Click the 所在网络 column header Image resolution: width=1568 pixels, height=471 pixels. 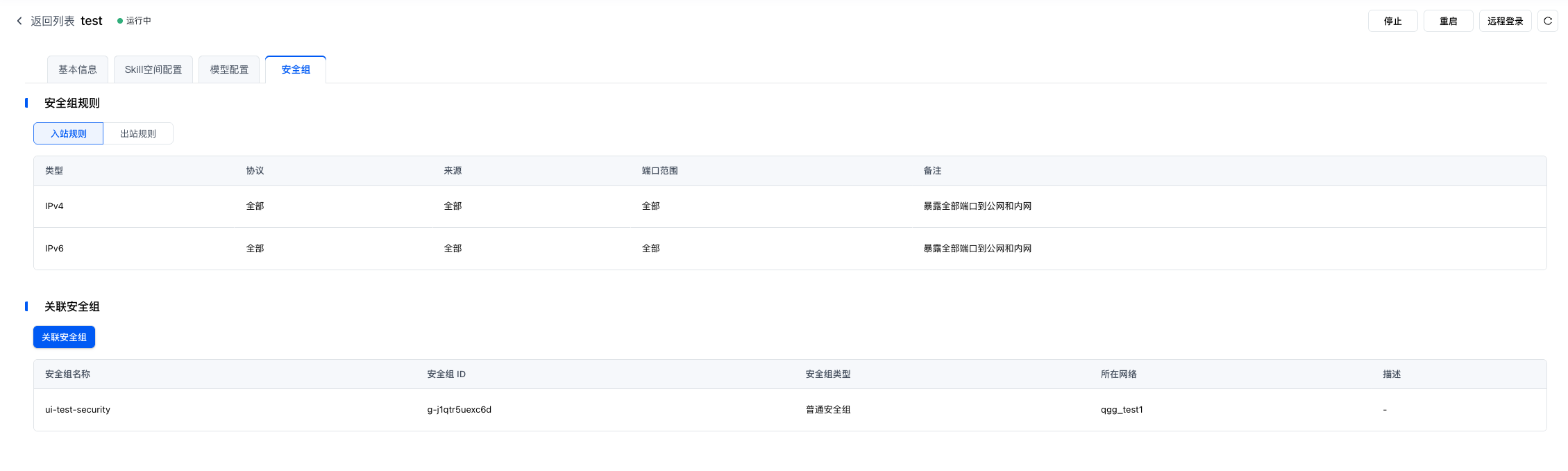[1119, 374]
